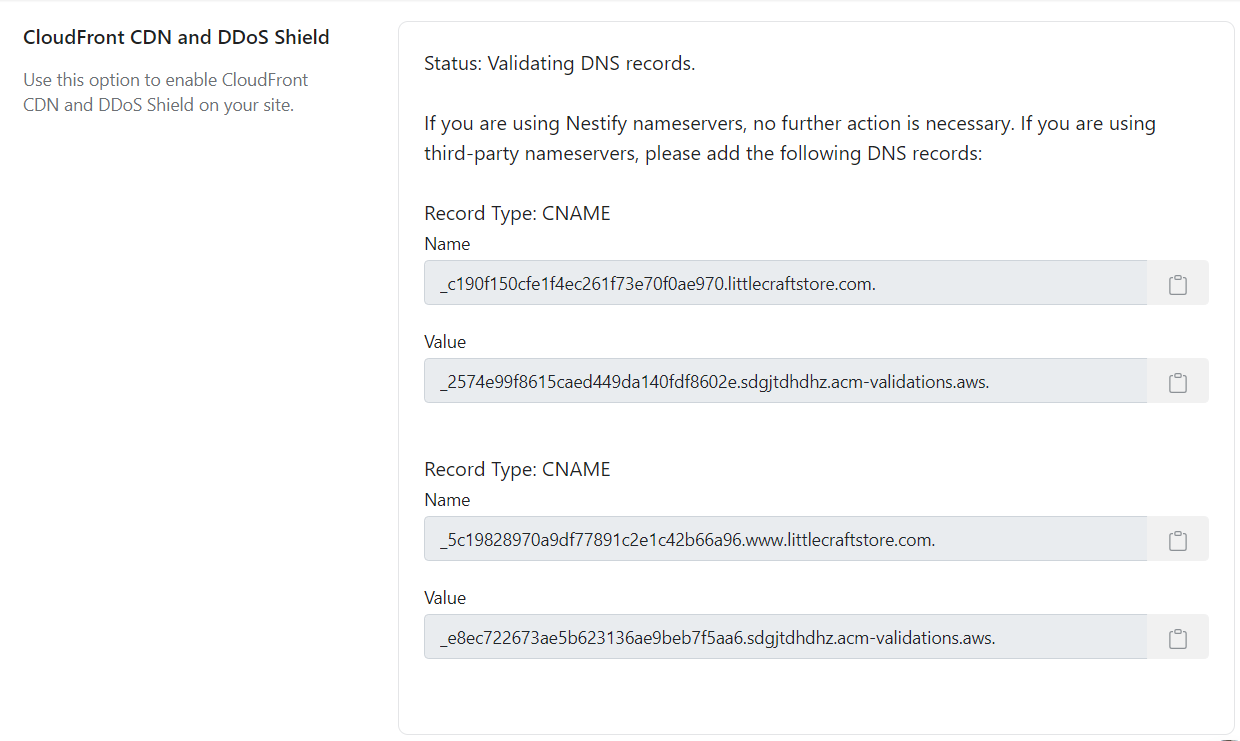Click the _2574e99f Value field
1240x741 pixels.
785,381
